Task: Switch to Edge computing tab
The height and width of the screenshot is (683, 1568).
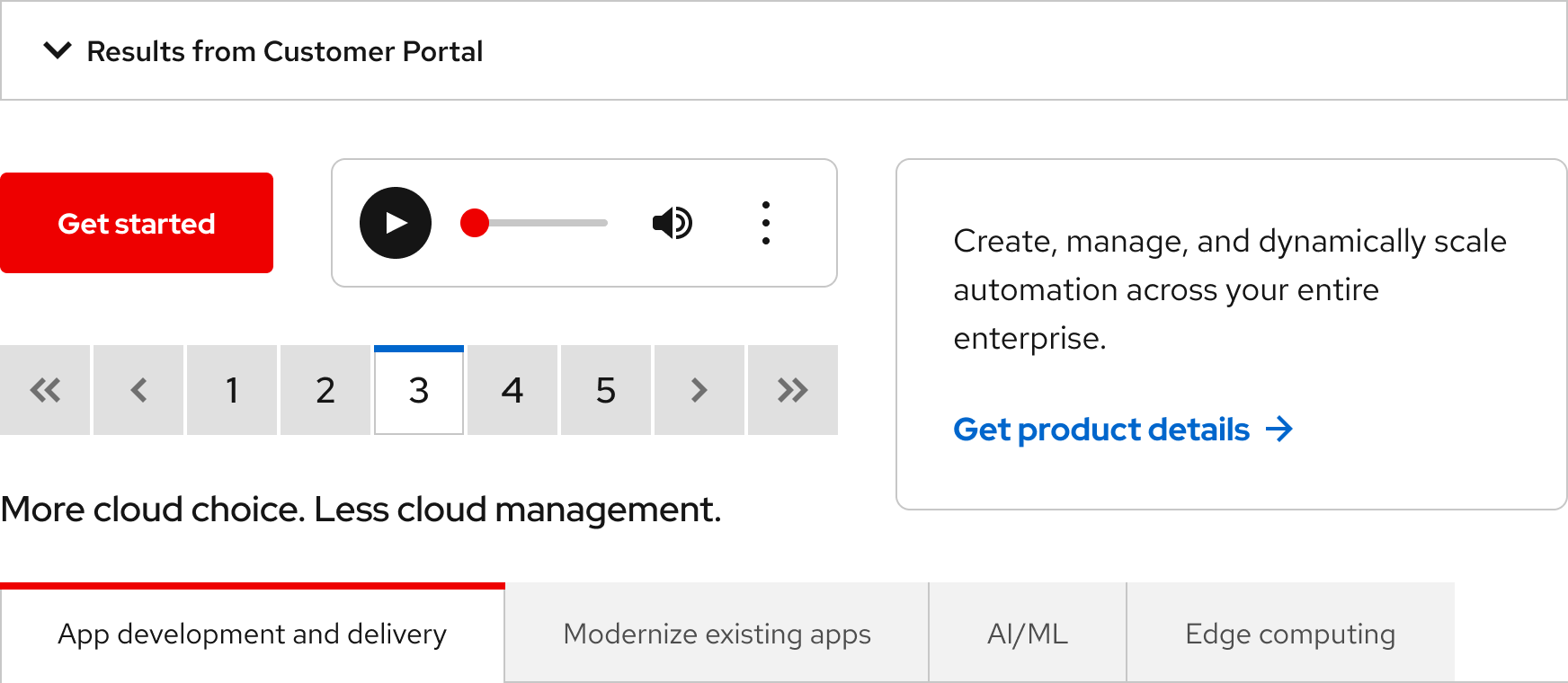Action: [1290, 633]
